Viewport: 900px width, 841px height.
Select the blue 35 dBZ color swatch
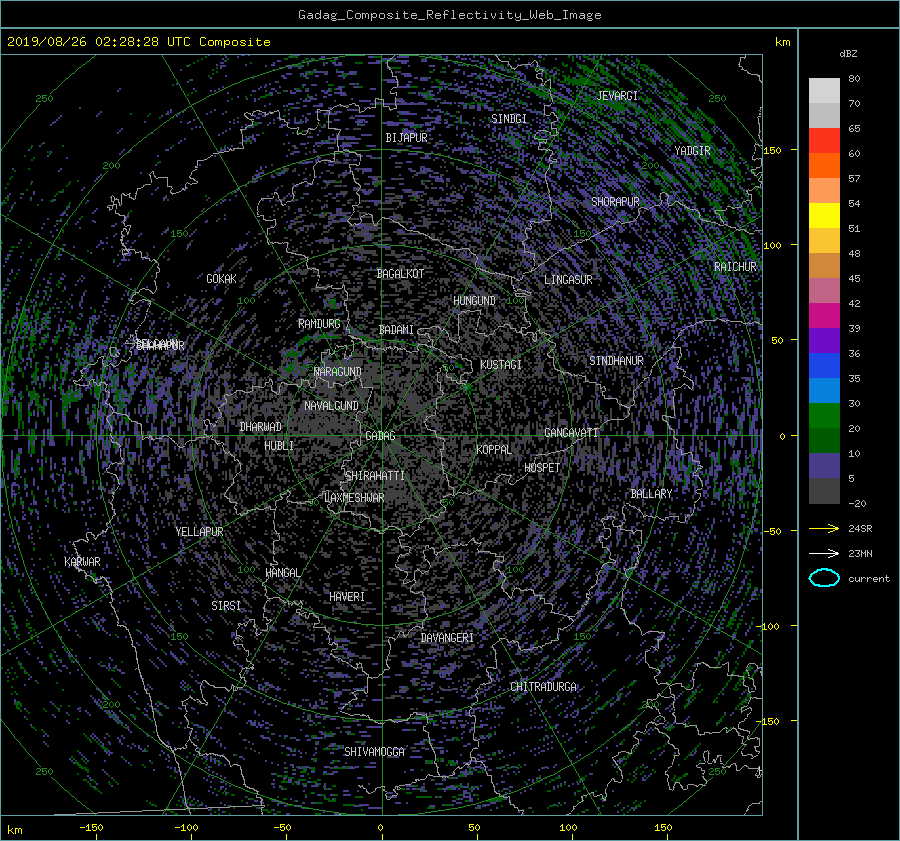tap(824, 365)
